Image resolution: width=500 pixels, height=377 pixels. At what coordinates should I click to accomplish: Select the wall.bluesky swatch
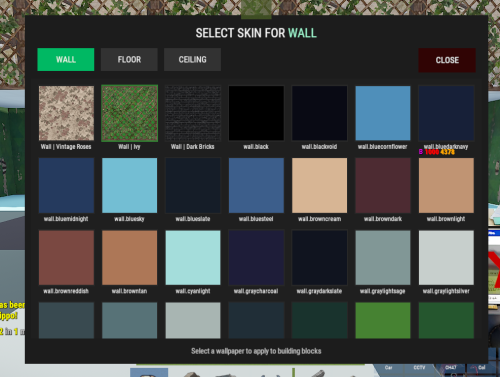[130, 185]
